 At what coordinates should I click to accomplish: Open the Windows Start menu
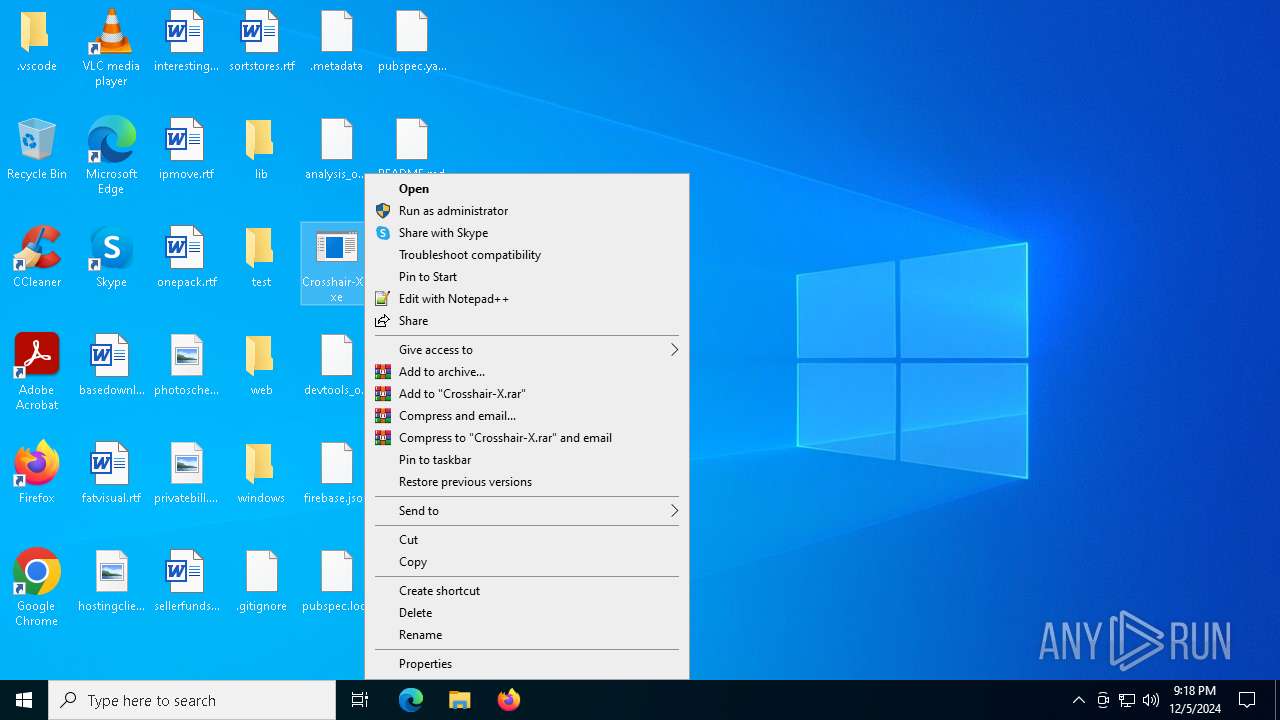(x=24, y=700)
